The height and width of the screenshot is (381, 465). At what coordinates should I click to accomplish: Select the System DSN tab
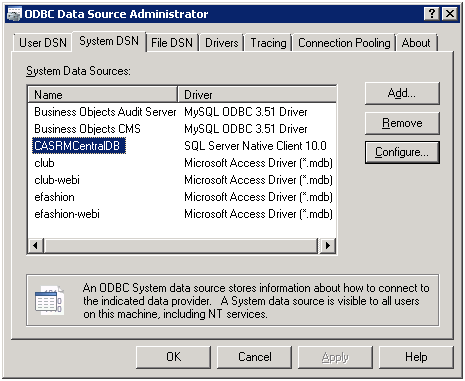(109, 41)
